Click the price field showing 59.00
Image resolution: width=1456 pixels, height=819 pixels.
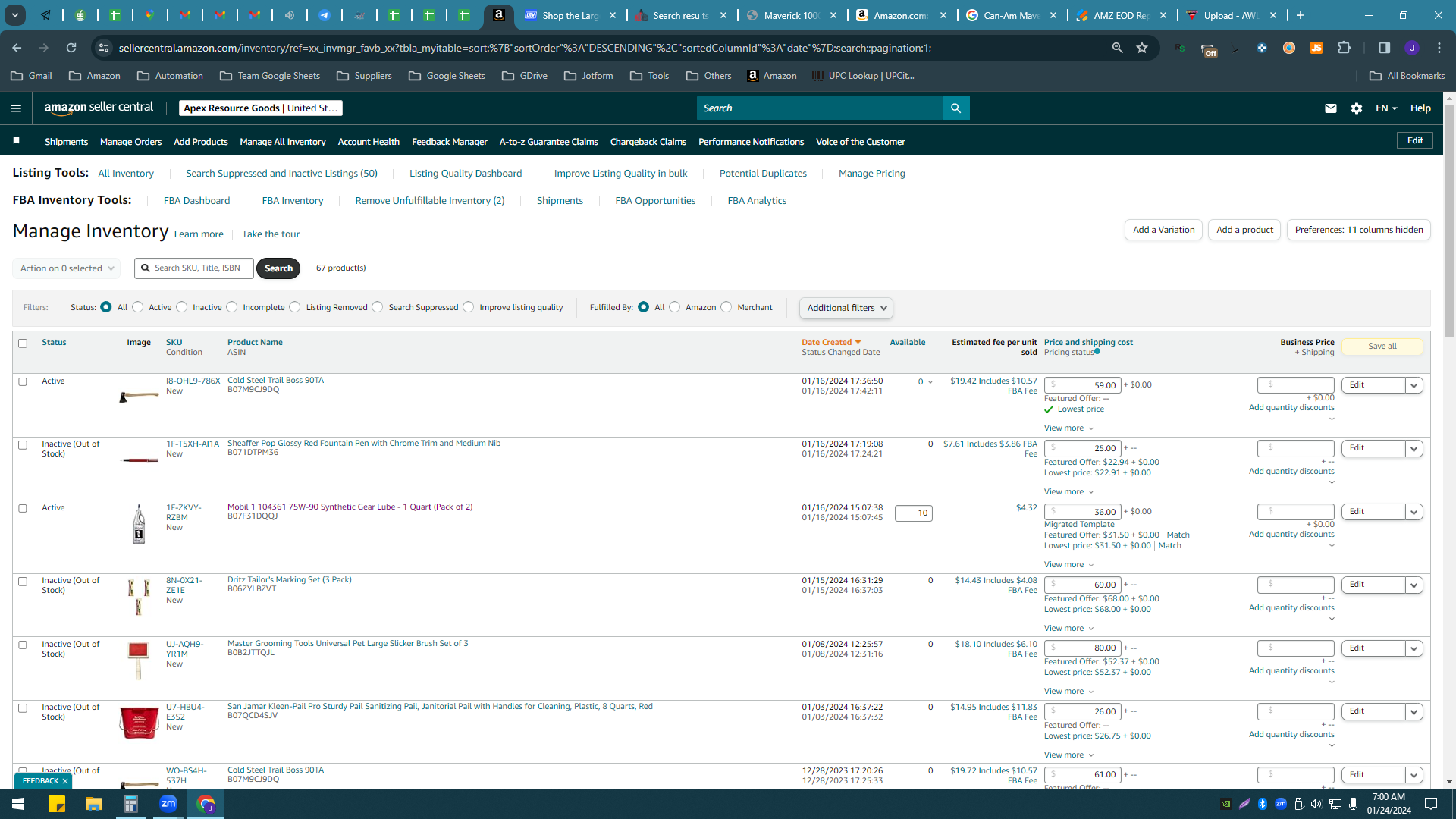[1082, 385]
